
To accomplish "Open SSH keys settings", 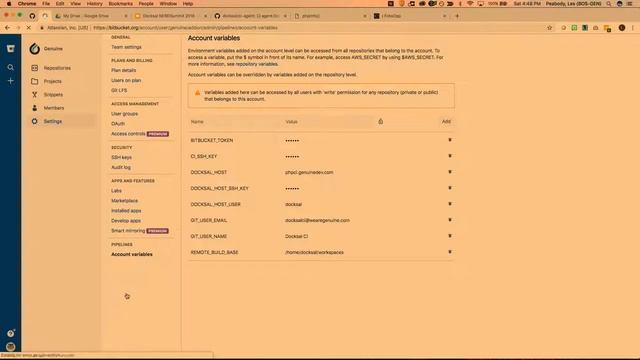I will coord(121,158).
